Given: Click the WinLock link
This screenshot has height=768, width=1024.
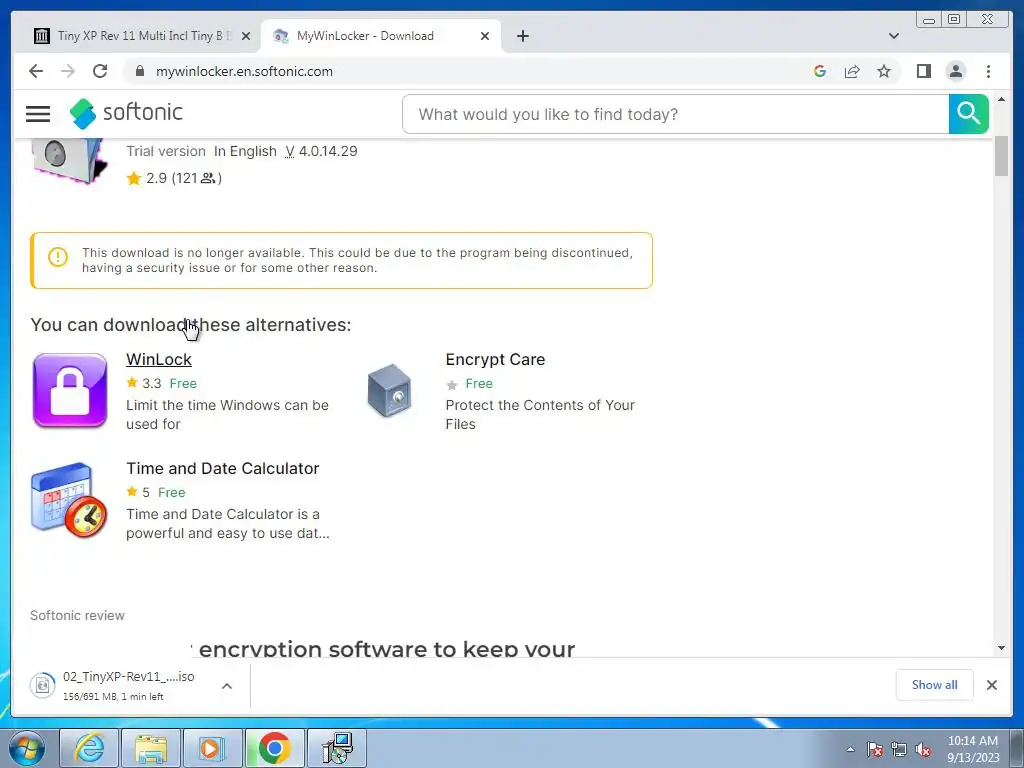Looking at the screenshot, I should tap(159, 359).
